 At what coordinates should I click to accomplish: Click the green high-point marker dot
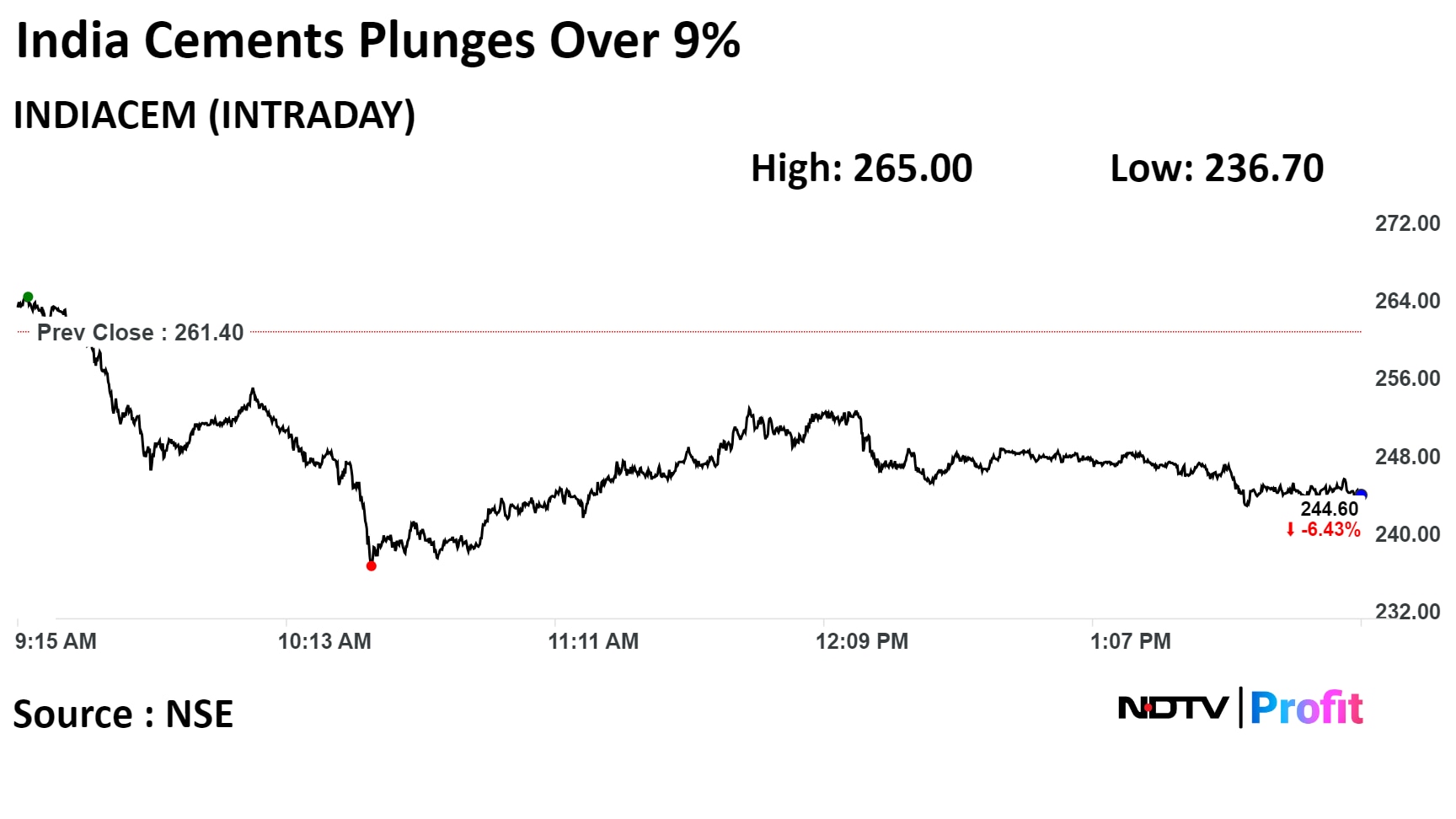point(28,297)
